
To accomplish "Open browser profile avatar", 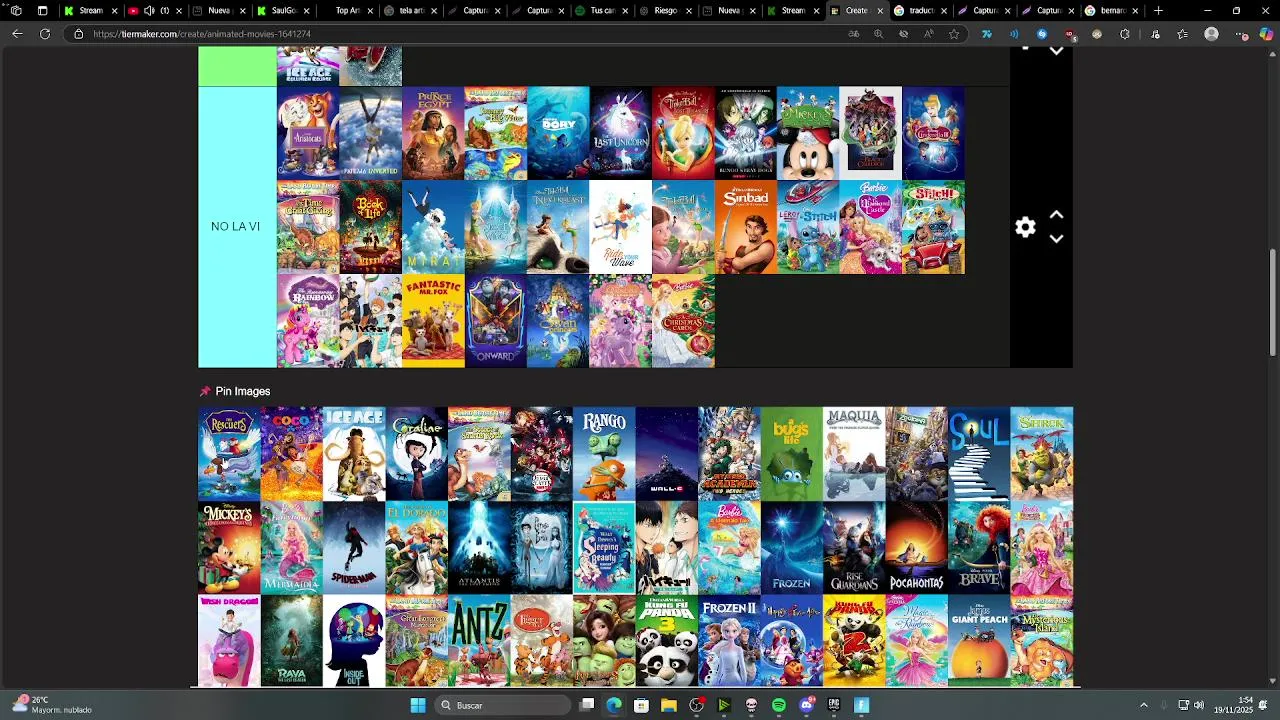I will tap(1211, 34).
